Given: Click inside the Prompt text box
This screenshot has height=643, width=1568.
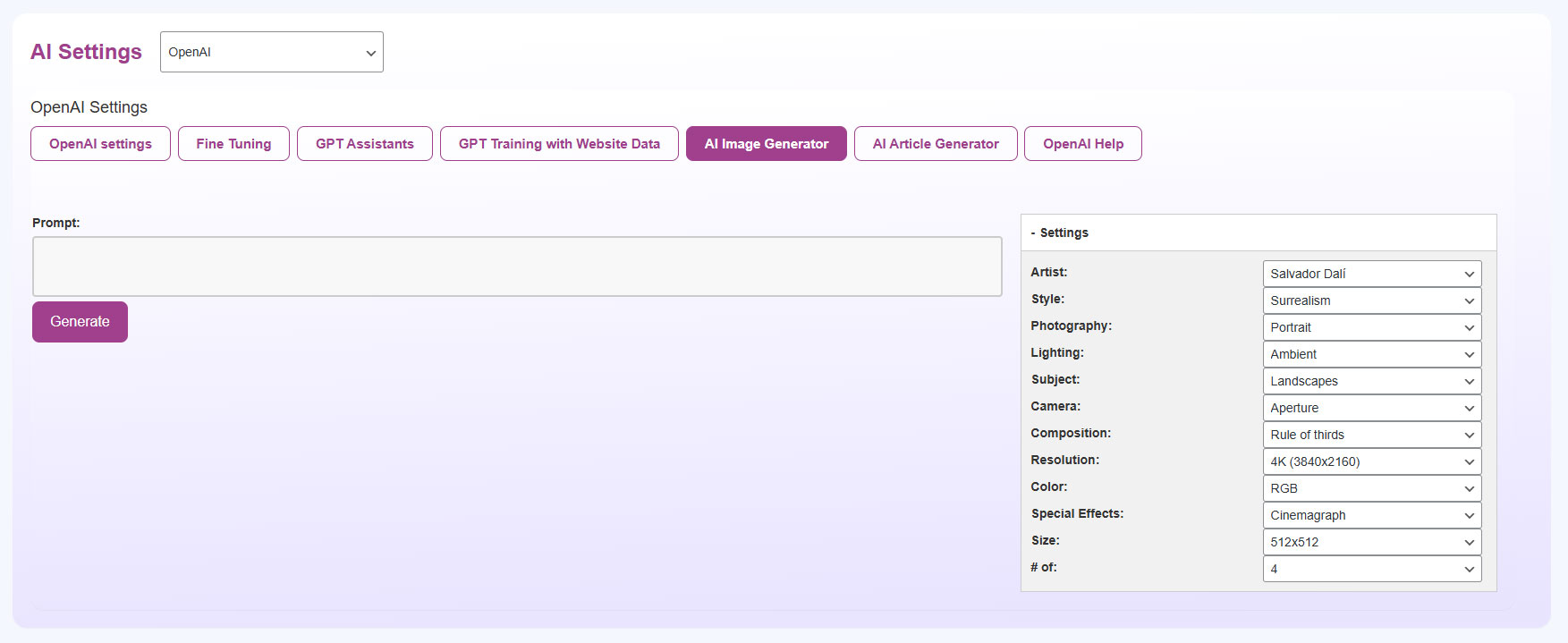Looking at the screenshot, I should click(x=517, y=267).
